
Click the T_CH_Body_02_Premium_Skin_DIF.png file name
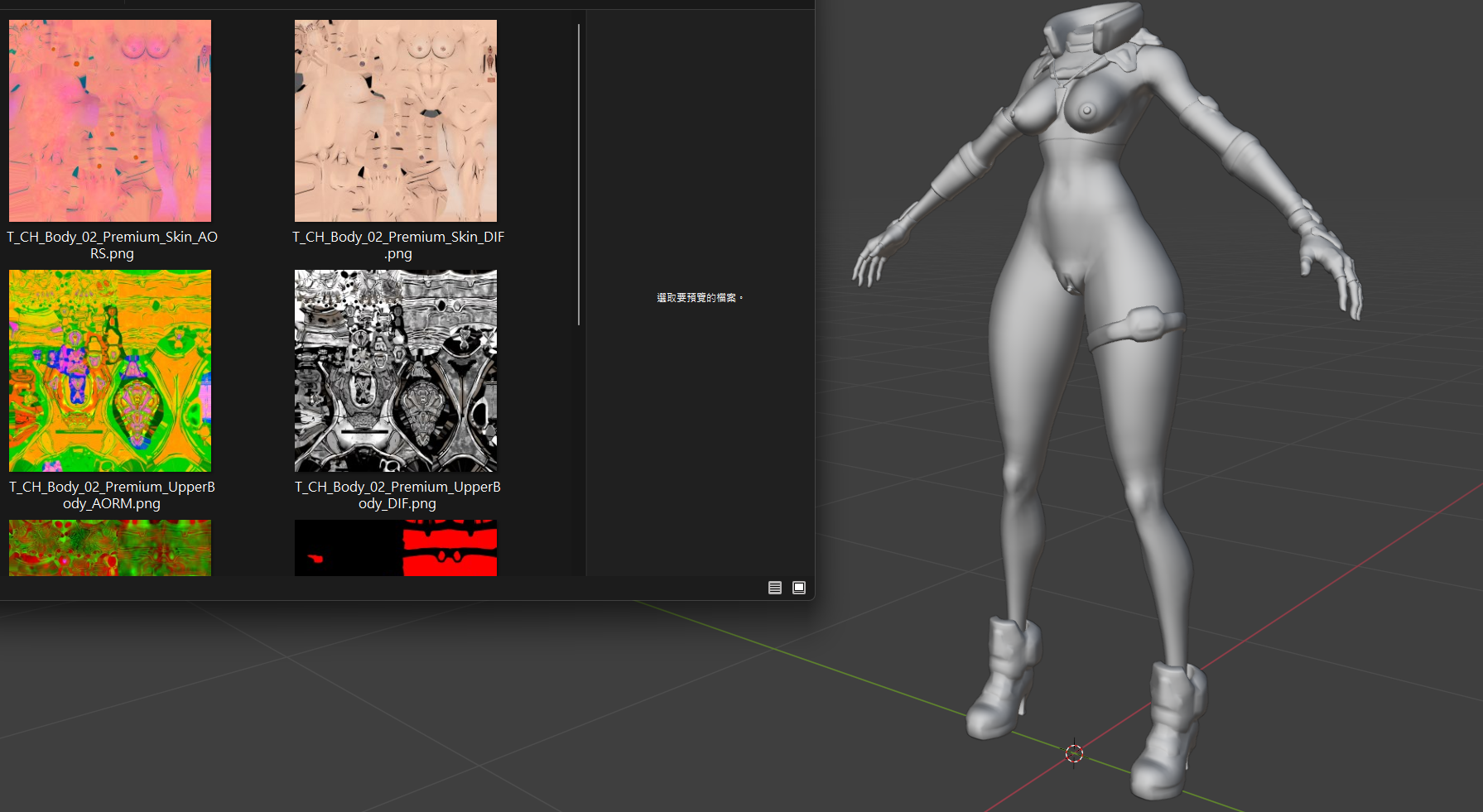point(397,245)
